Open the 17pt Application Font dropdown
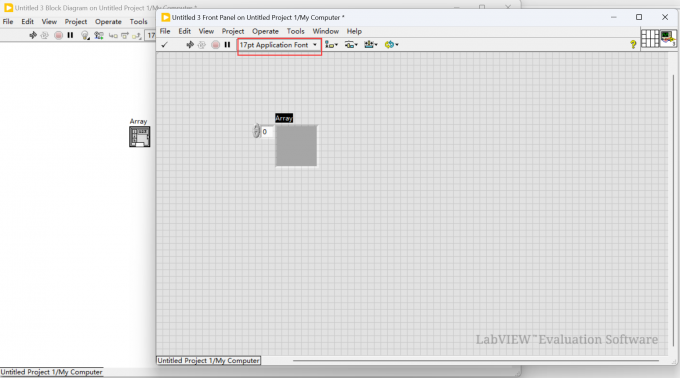 tap(279, 45)
